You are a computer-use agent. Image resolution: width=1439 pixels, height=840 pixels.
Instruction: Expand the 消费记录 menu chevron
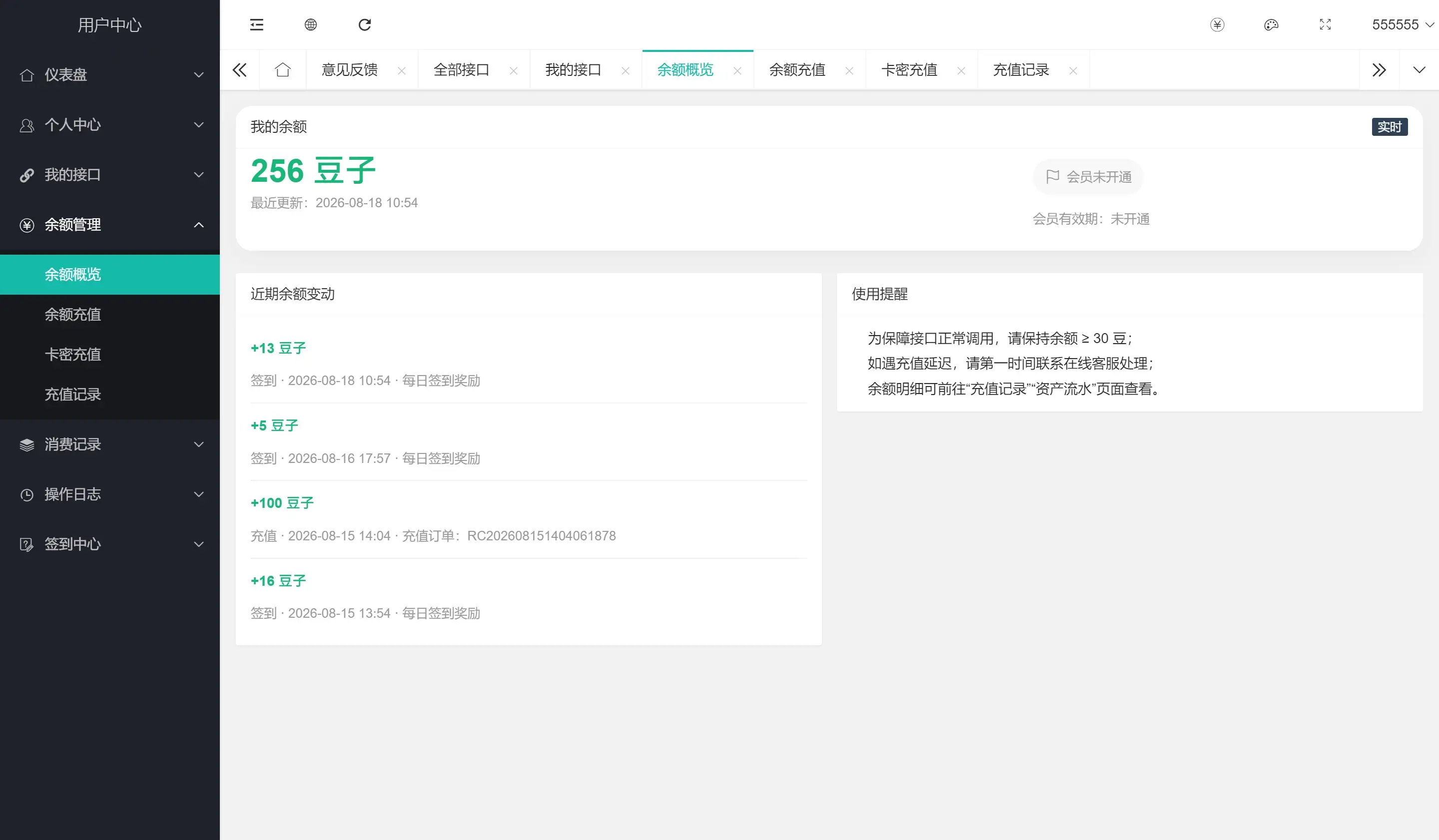tap(199, 444)
